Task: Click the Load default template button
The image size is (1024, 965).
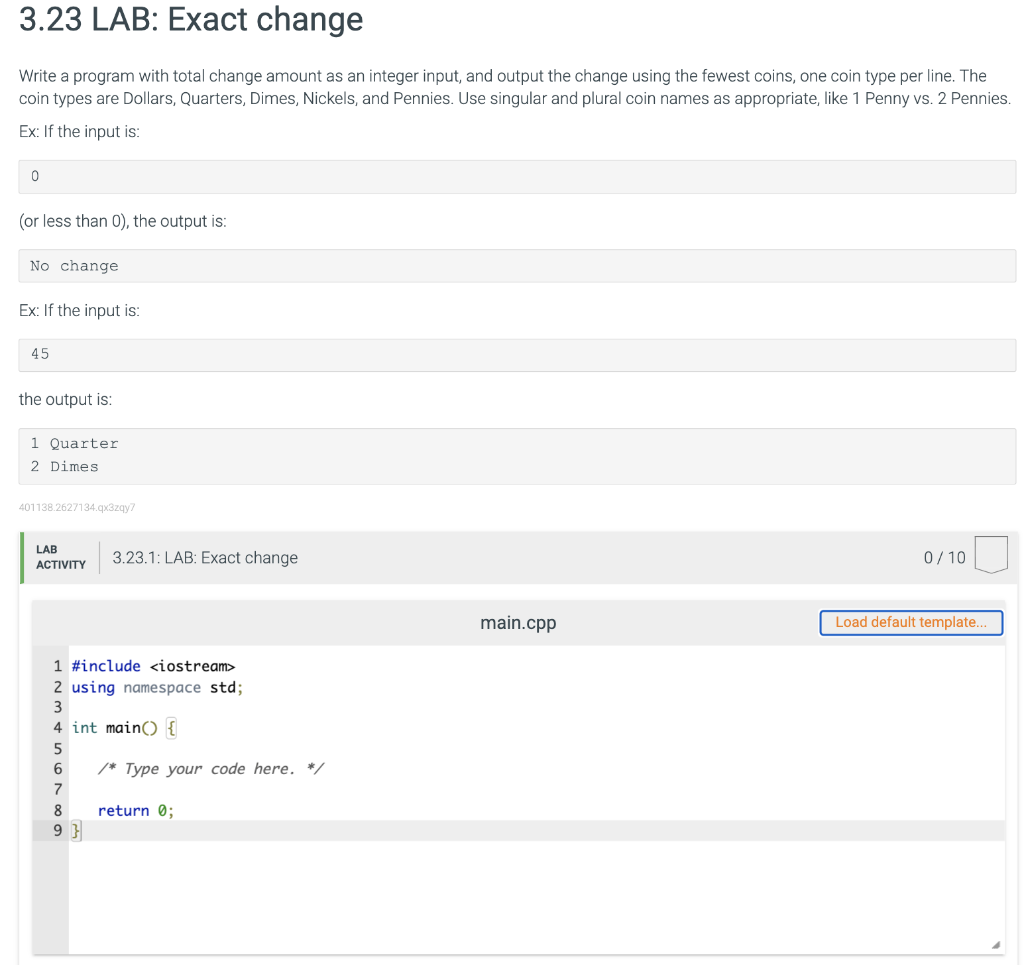Action: tap(911, 622)
